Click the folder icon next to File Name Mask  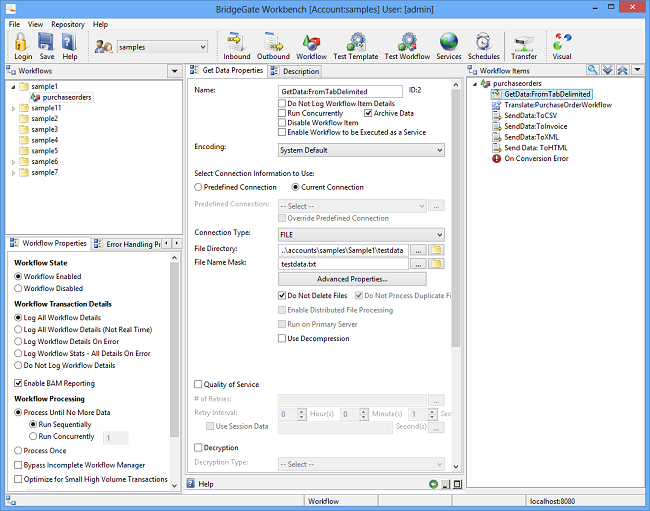click(436, 264)
